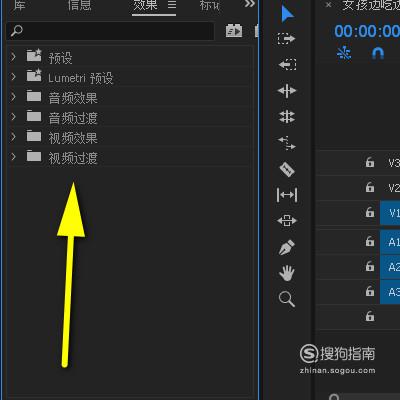
Task: Click the blue timeline timecode display
Action: (x=367, y=32)
